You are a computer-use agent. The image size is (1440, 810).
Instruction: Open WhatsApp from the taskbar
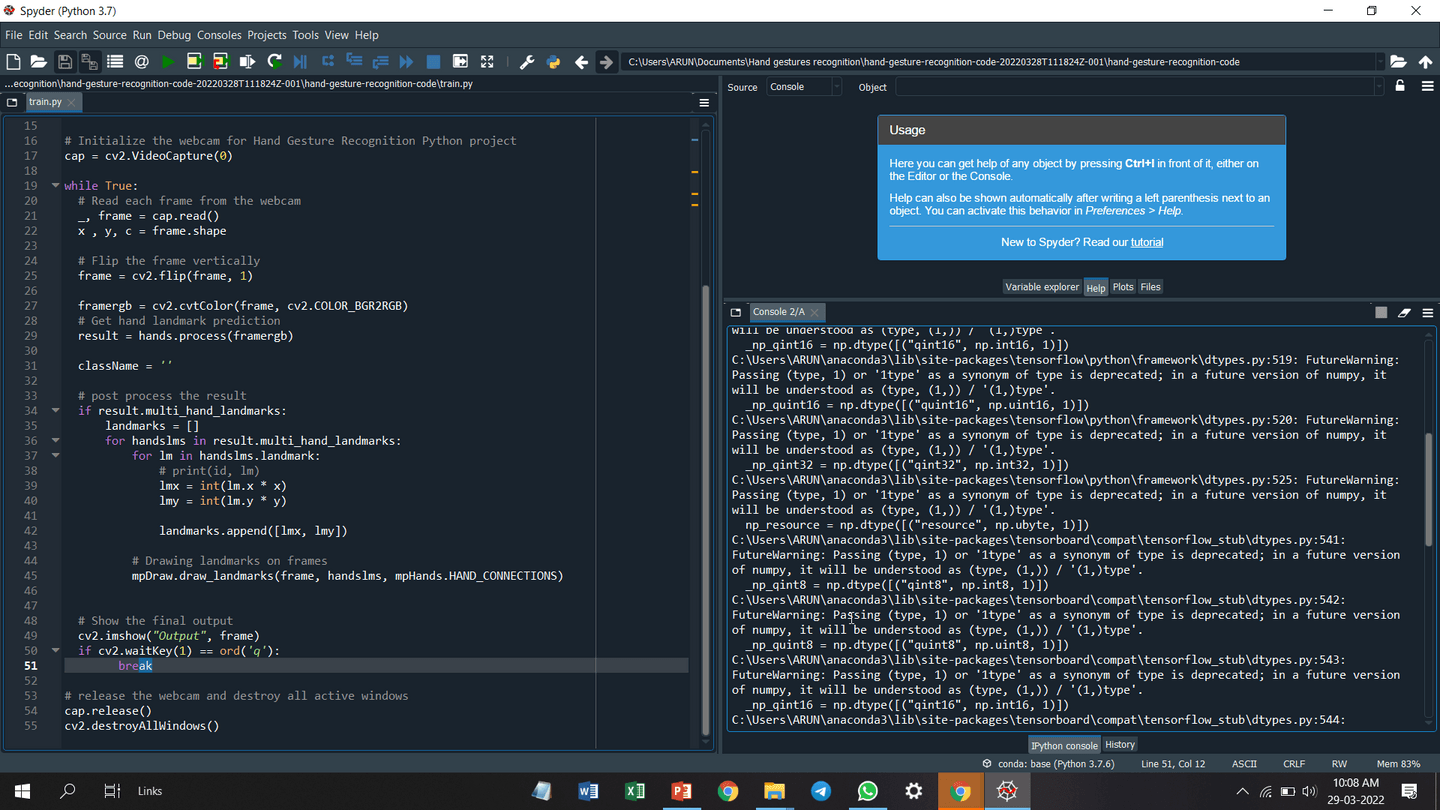coord(867,791)
